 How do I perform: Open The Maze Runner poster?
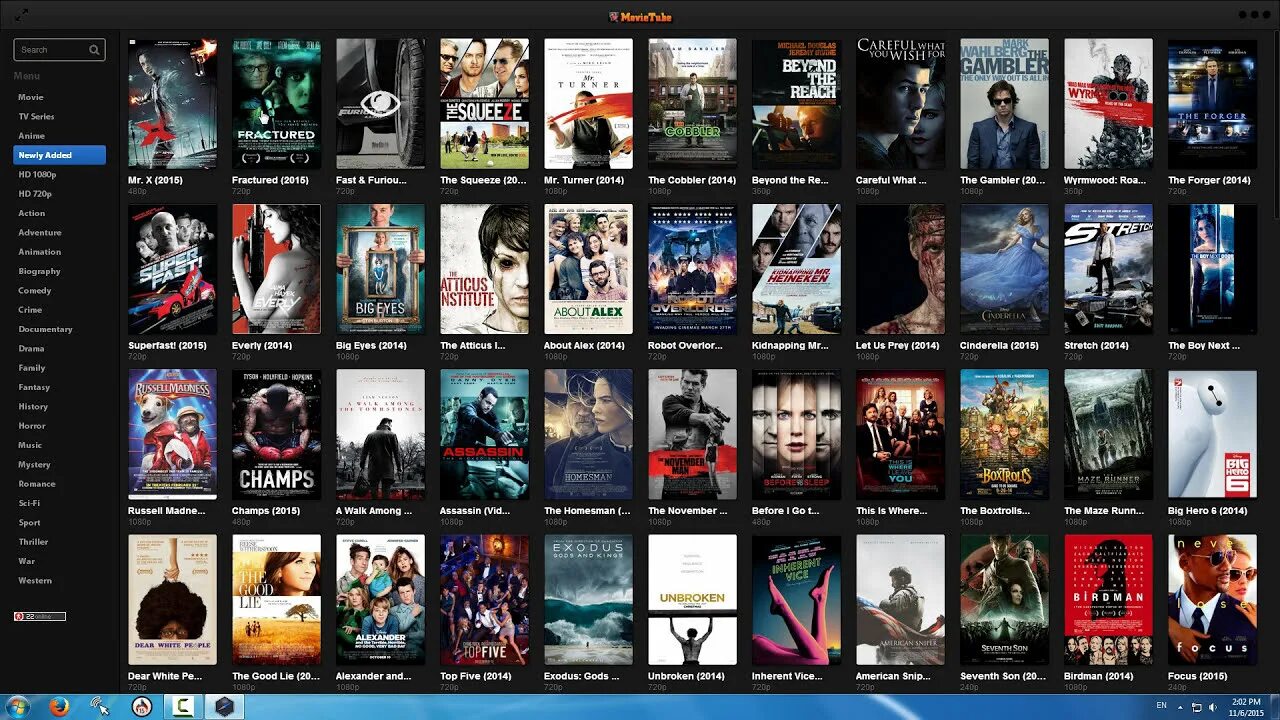tap(1108, 434)
